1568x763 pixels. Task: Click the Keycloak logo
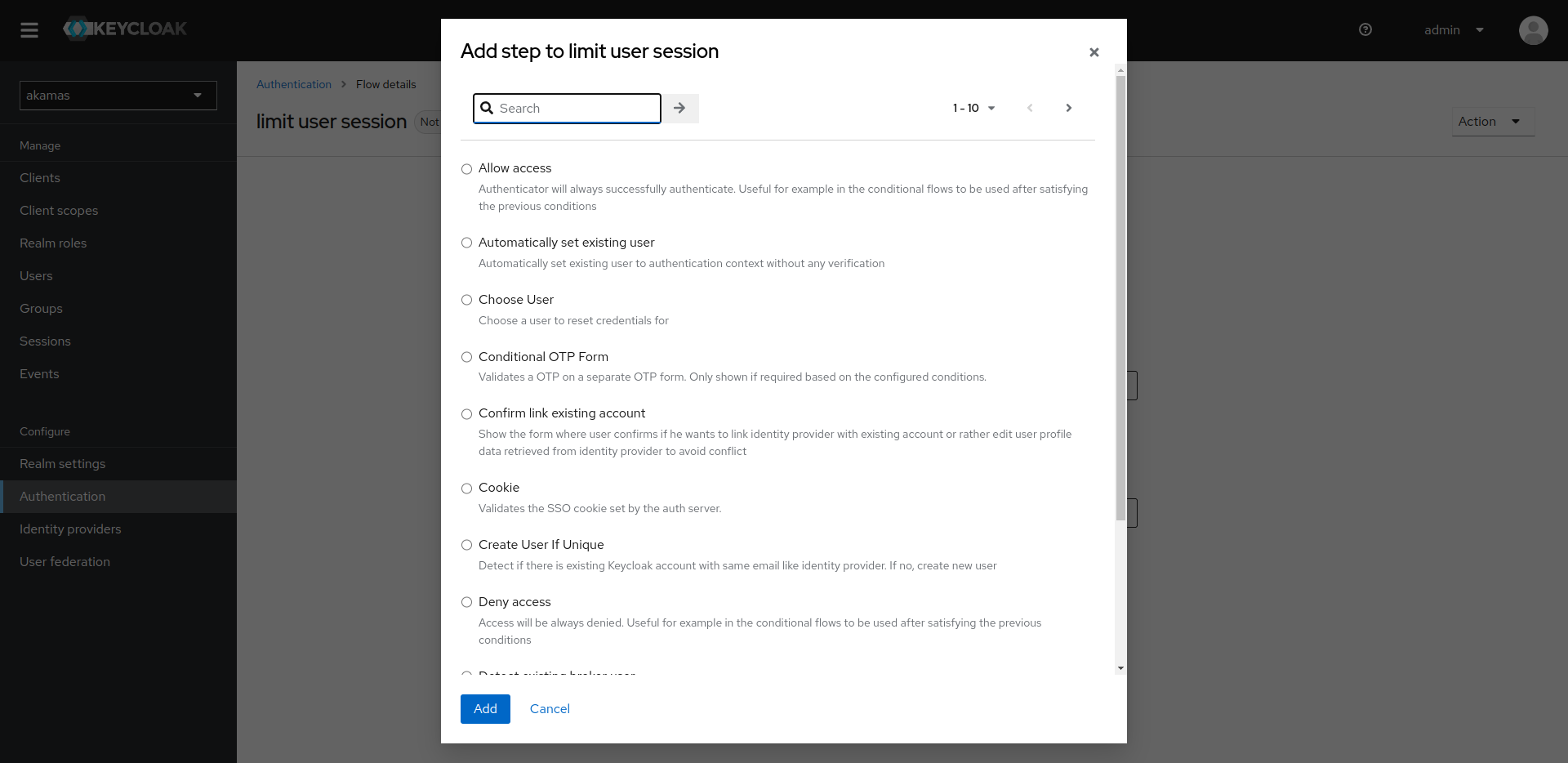click(125, 29)
